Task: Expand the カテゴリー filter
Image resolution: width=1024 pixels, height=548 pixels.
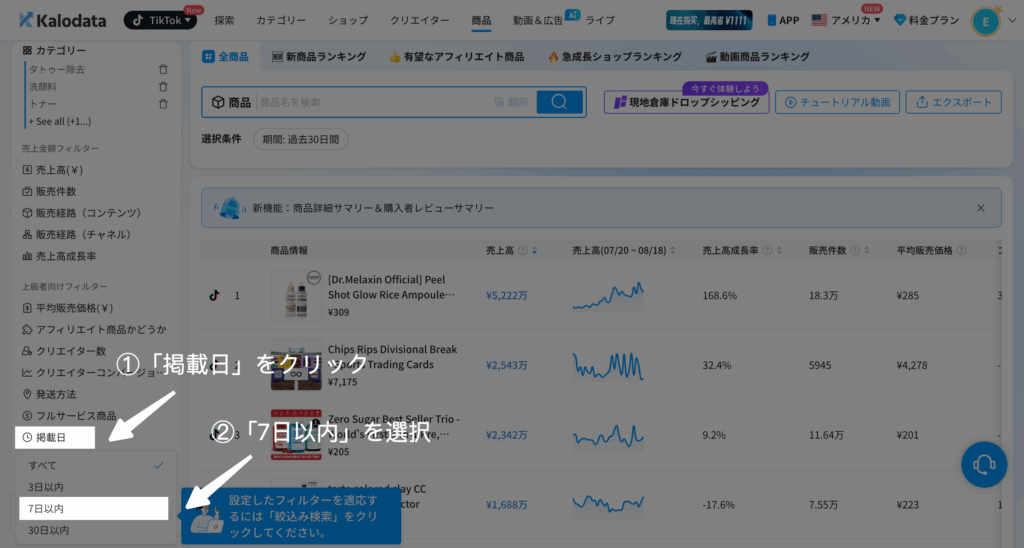Action: [x=54, y=50]
